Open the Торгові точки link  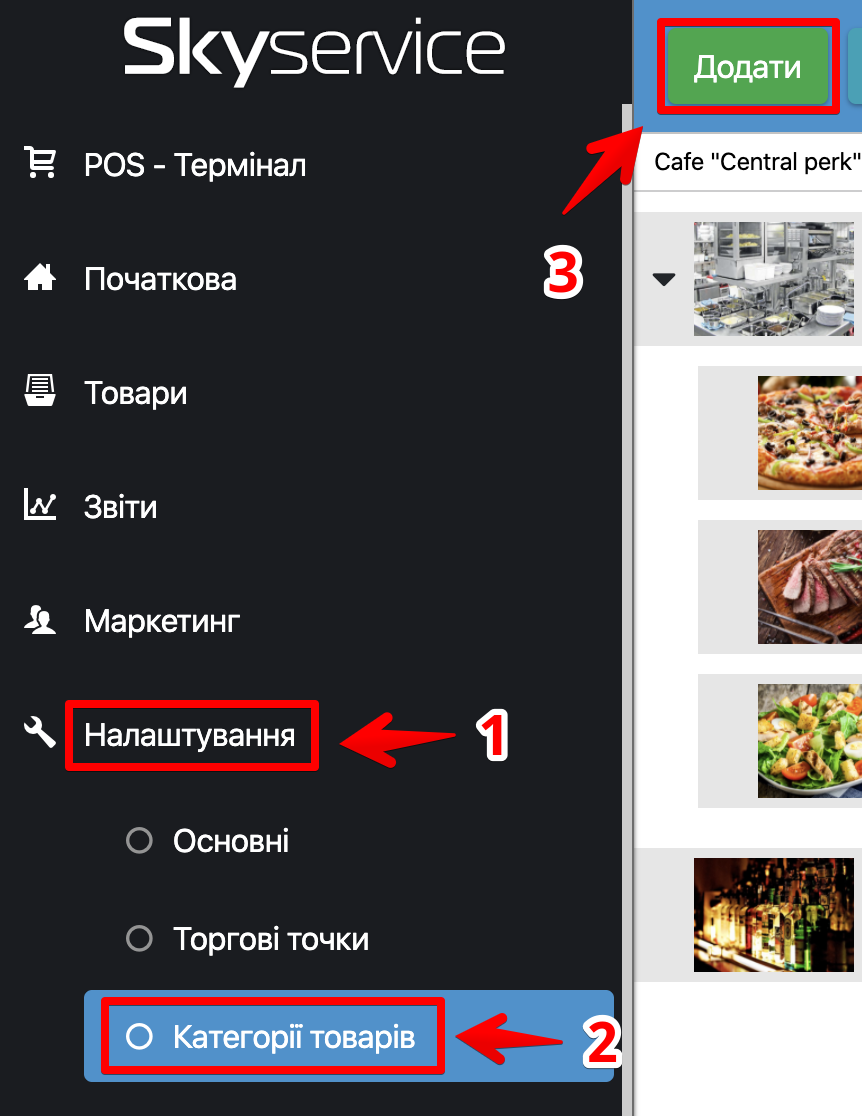270,939
